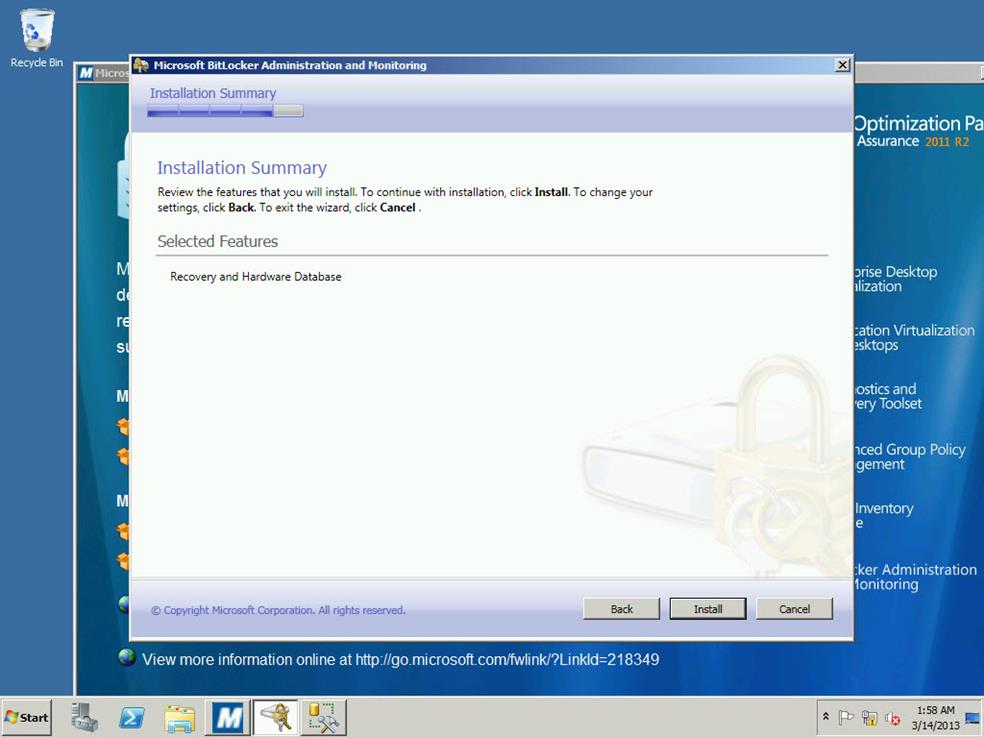Screen dimensions: 984x738
Task: Open the Group Policy link in the MDOP window
Action: (909, 456)
